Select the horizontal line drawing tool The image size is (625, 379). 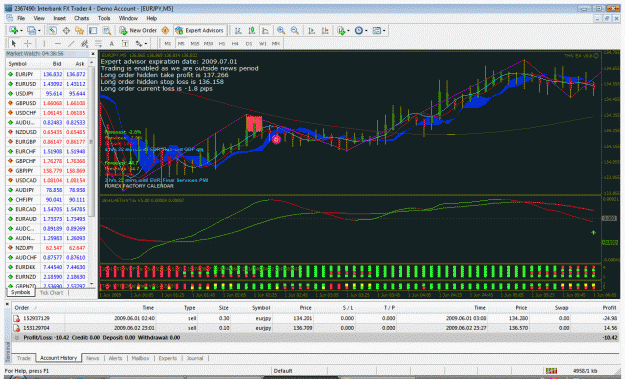[x=58, y=43]
